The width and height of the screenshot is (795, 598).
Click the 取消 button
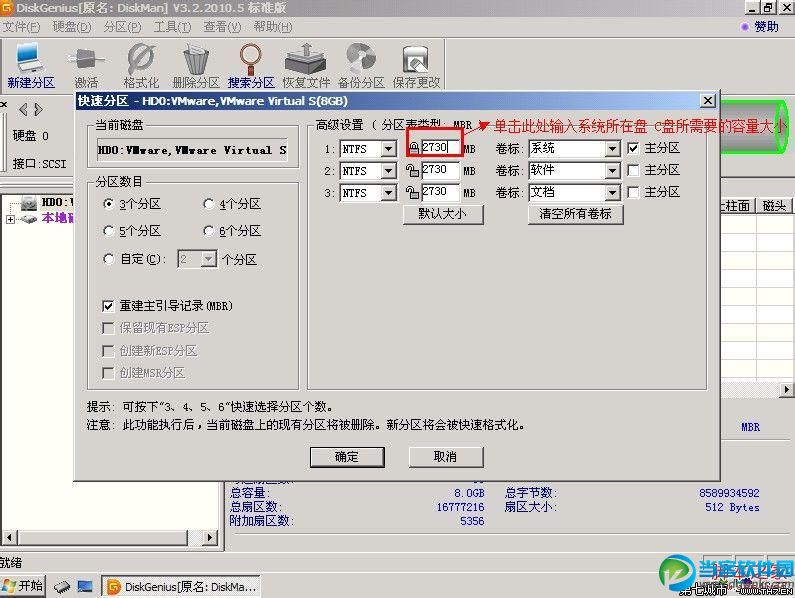pyautogui.click(x=446, y=457)
